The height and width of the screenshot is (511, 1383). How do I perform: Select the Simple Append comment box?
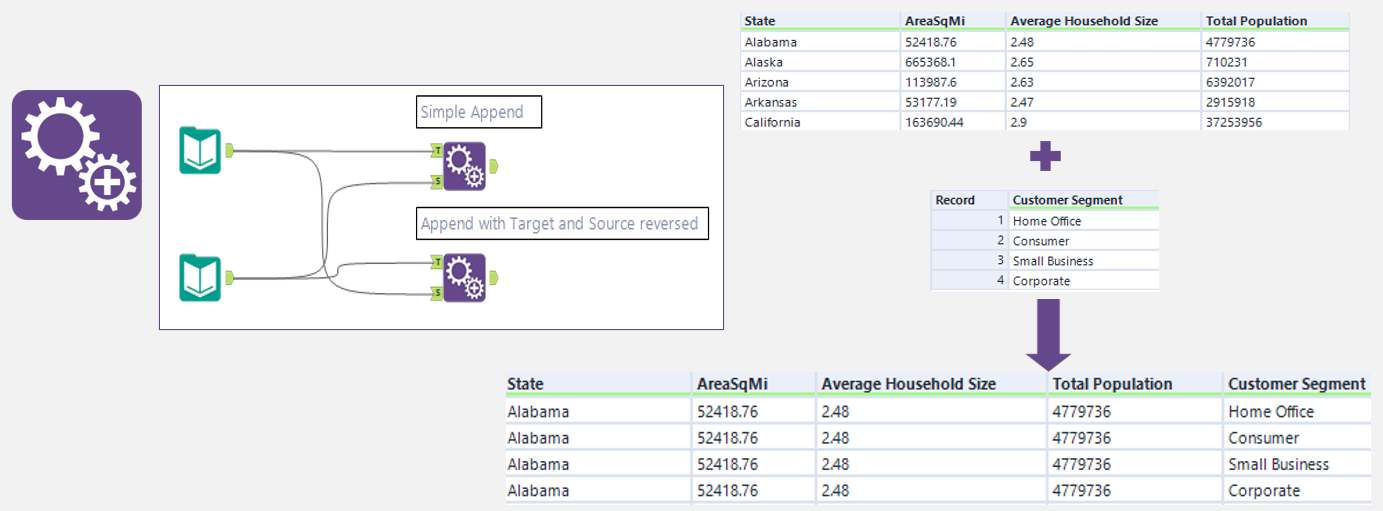coord(478,112)
